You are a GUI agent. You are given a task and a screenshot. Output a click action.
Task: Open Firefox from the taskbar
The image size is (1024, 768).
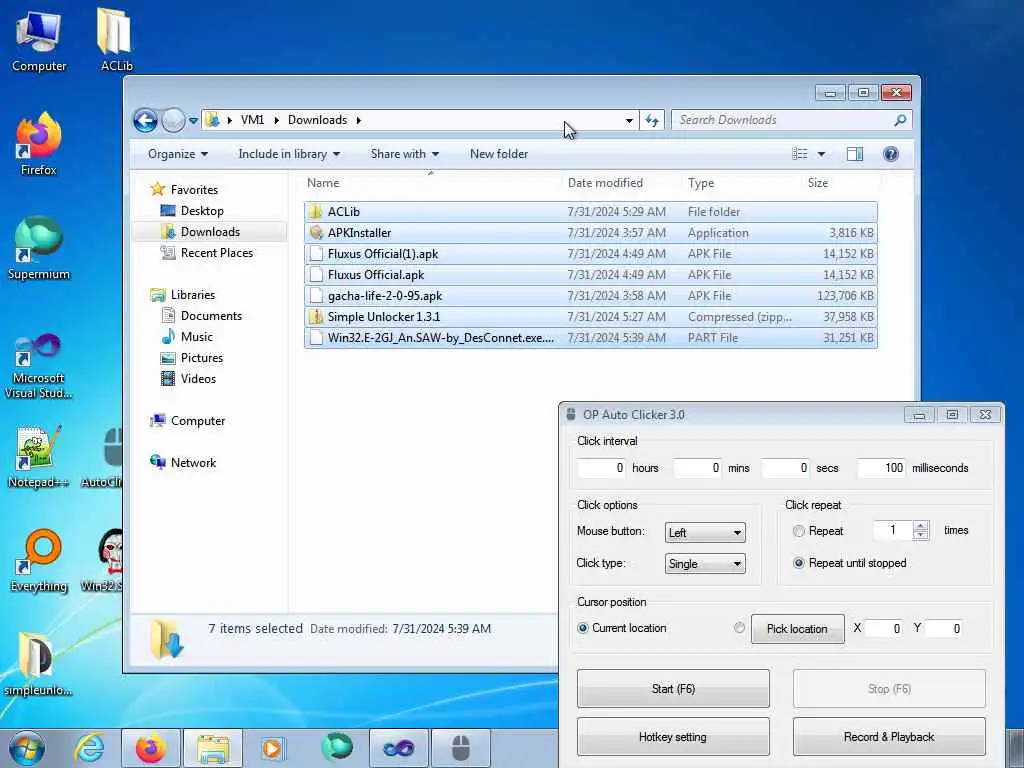[x=150, y=748]
